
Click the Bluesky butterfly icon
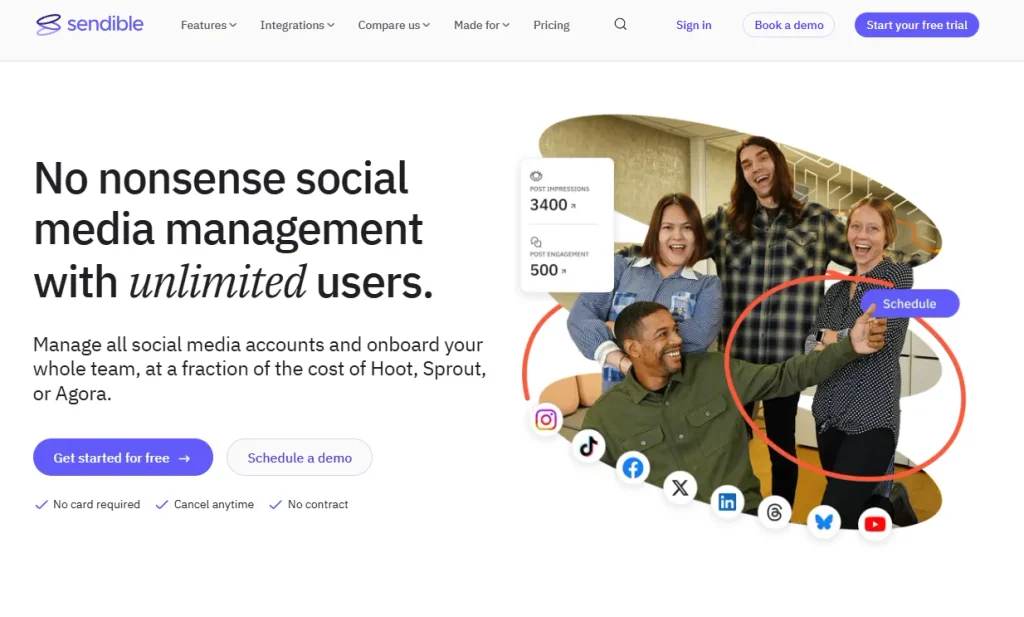pyautogui.click(x=824, y=522)
